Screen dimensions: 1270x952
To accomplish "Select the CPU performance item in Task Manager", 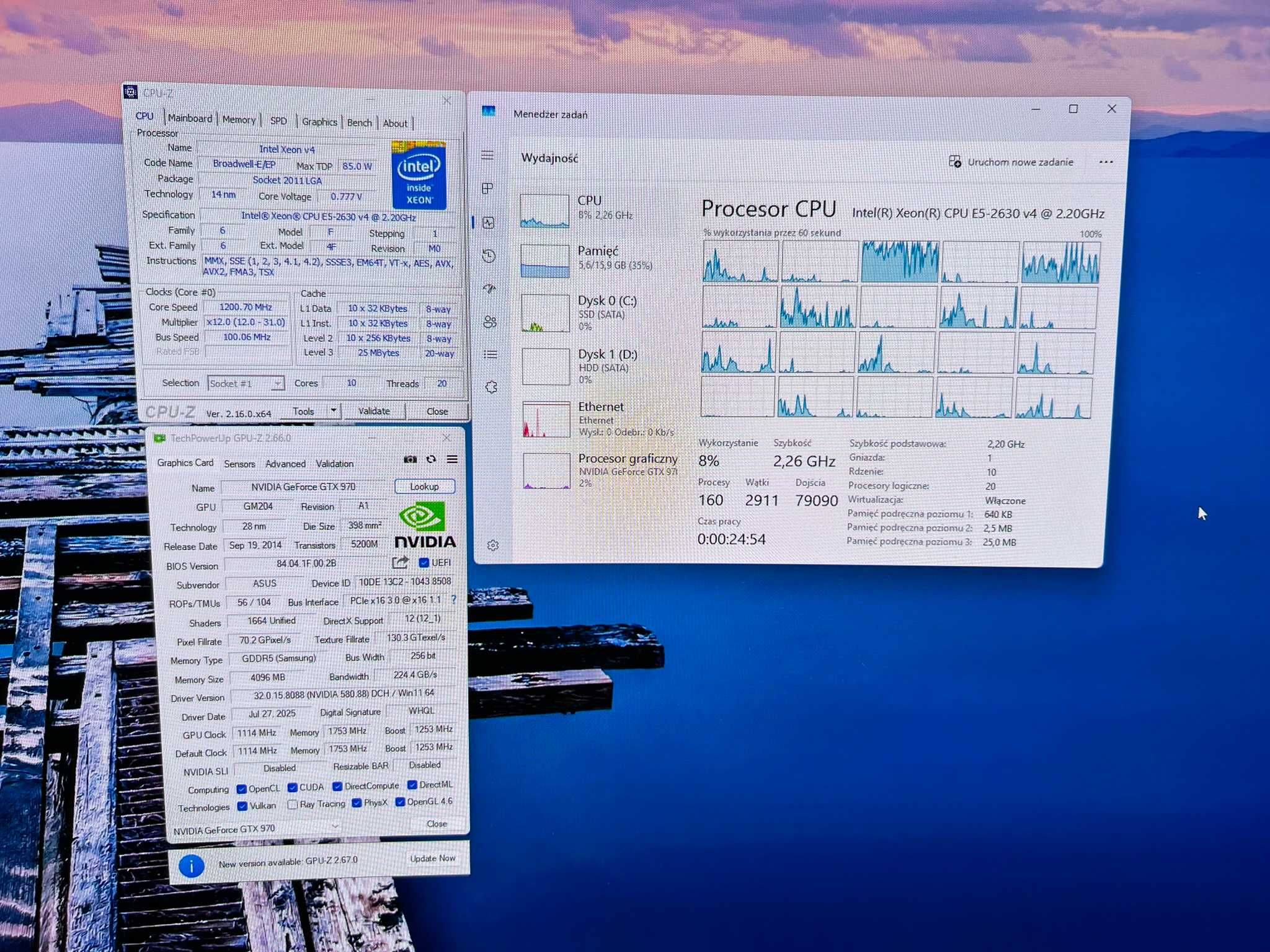I will (599, 209).
